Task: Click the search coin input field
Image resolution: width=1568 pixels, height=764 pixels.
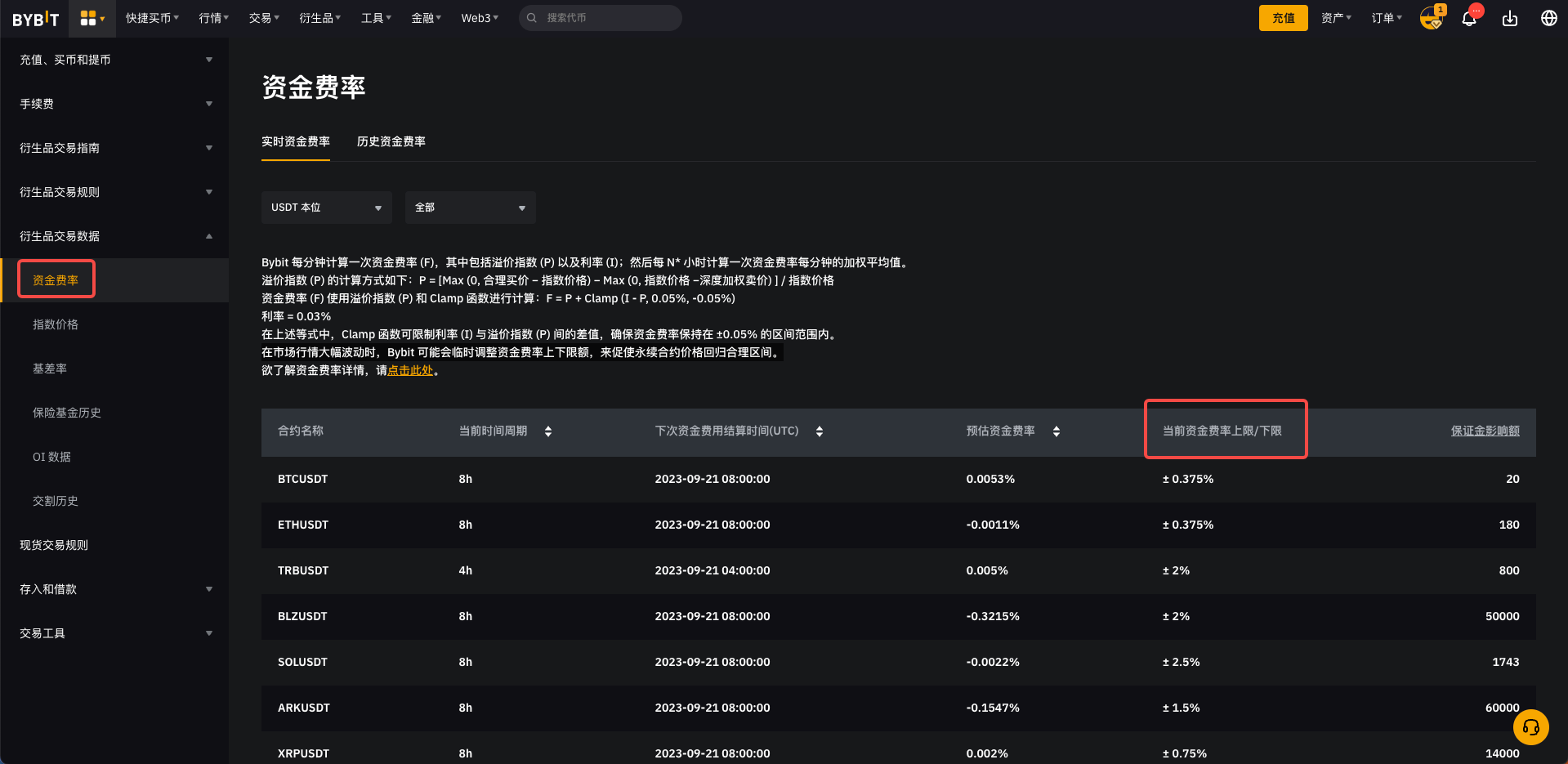Action: tap(605, 18)
